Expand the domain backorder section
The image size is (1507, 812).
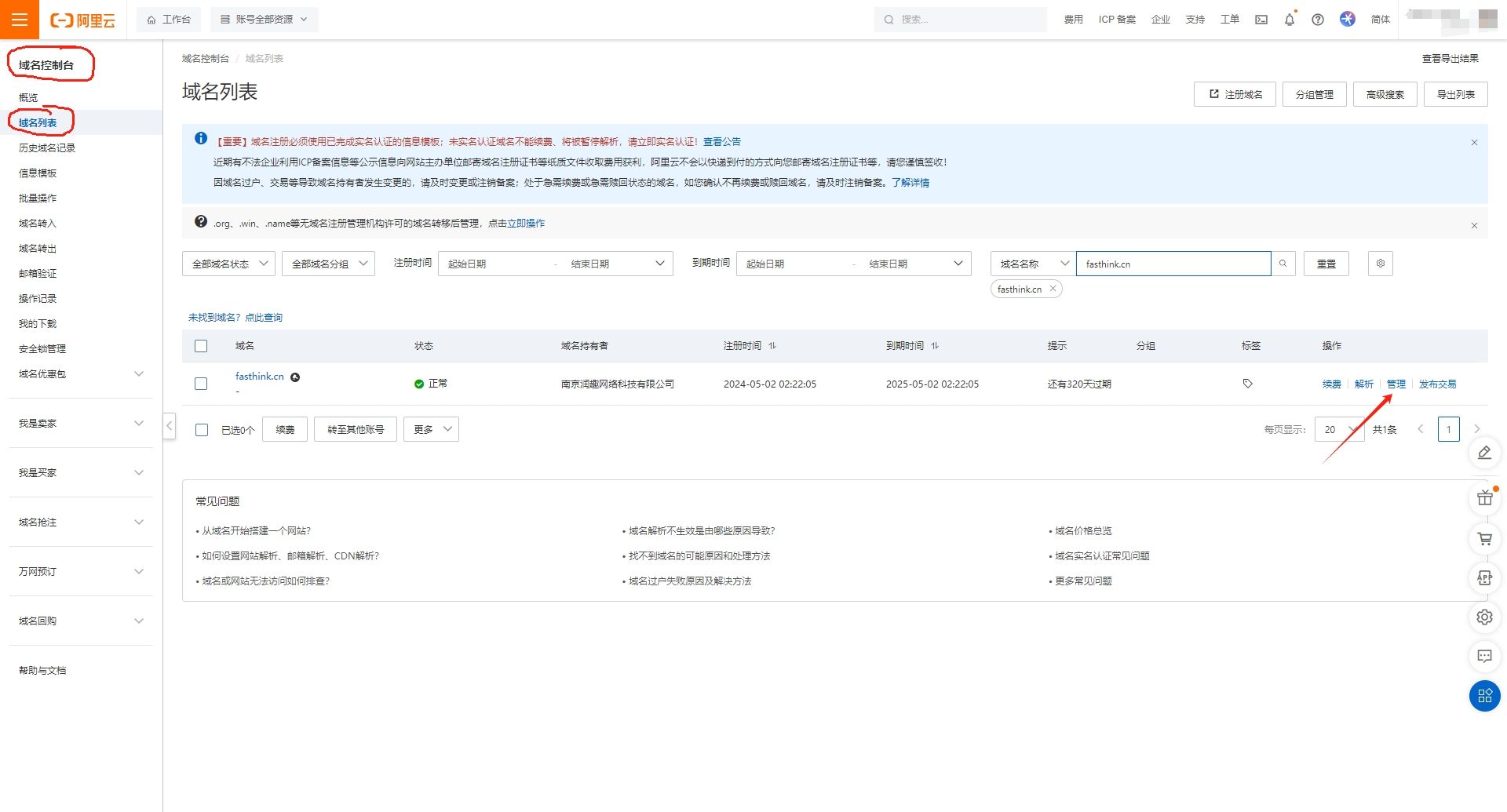point(81,523)
